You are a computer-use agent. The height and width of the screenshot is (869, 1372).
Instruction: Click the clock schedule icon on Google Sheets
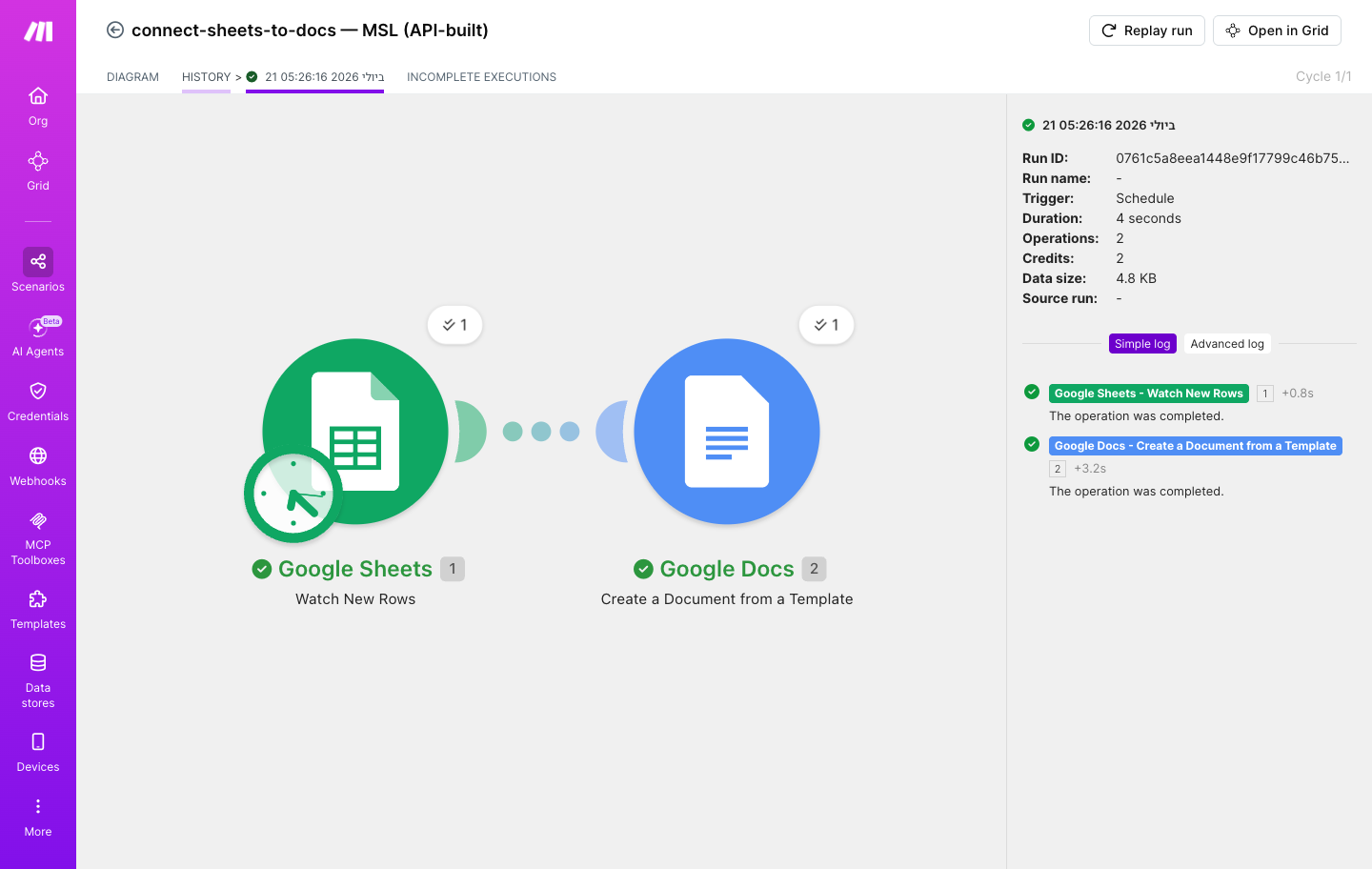(293, 495)
